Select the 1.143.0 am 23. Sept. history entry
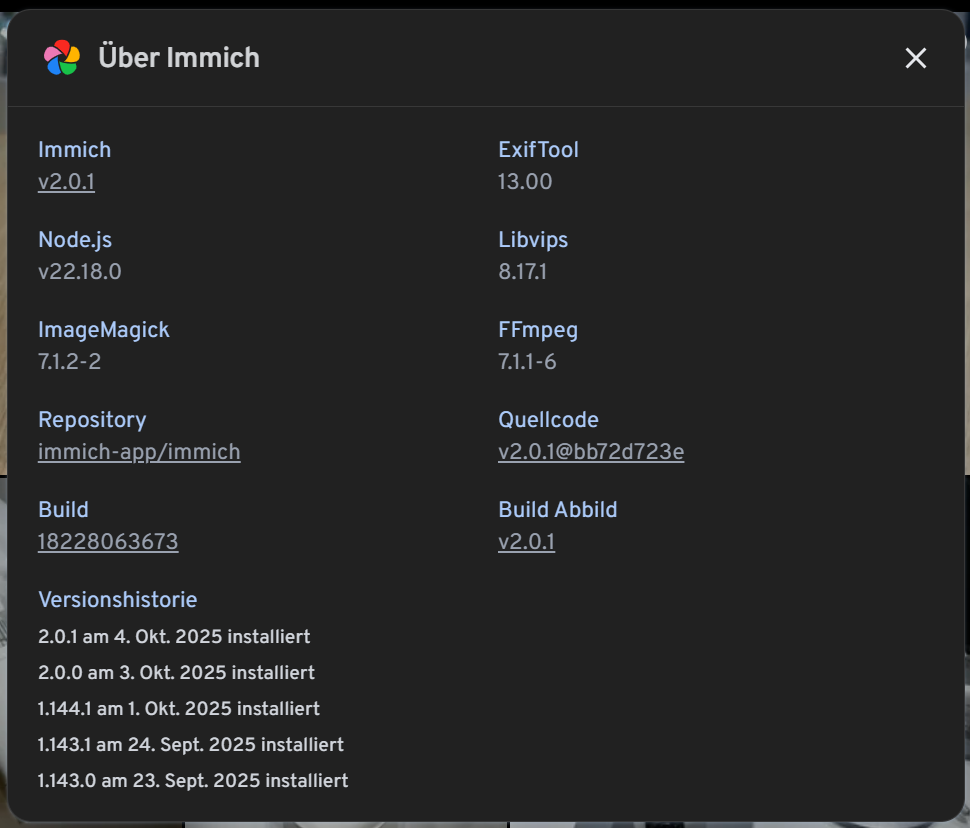The image size is (970, 828). tap(193, 781)
